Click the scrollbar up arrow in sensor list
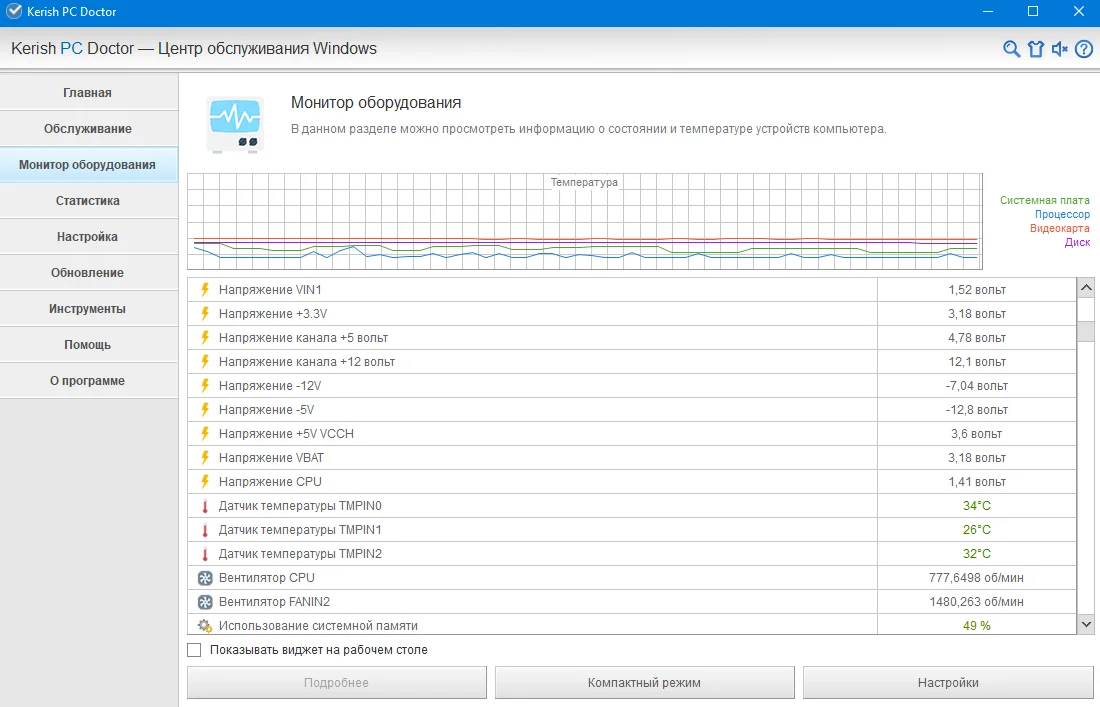 (1086, 288)
